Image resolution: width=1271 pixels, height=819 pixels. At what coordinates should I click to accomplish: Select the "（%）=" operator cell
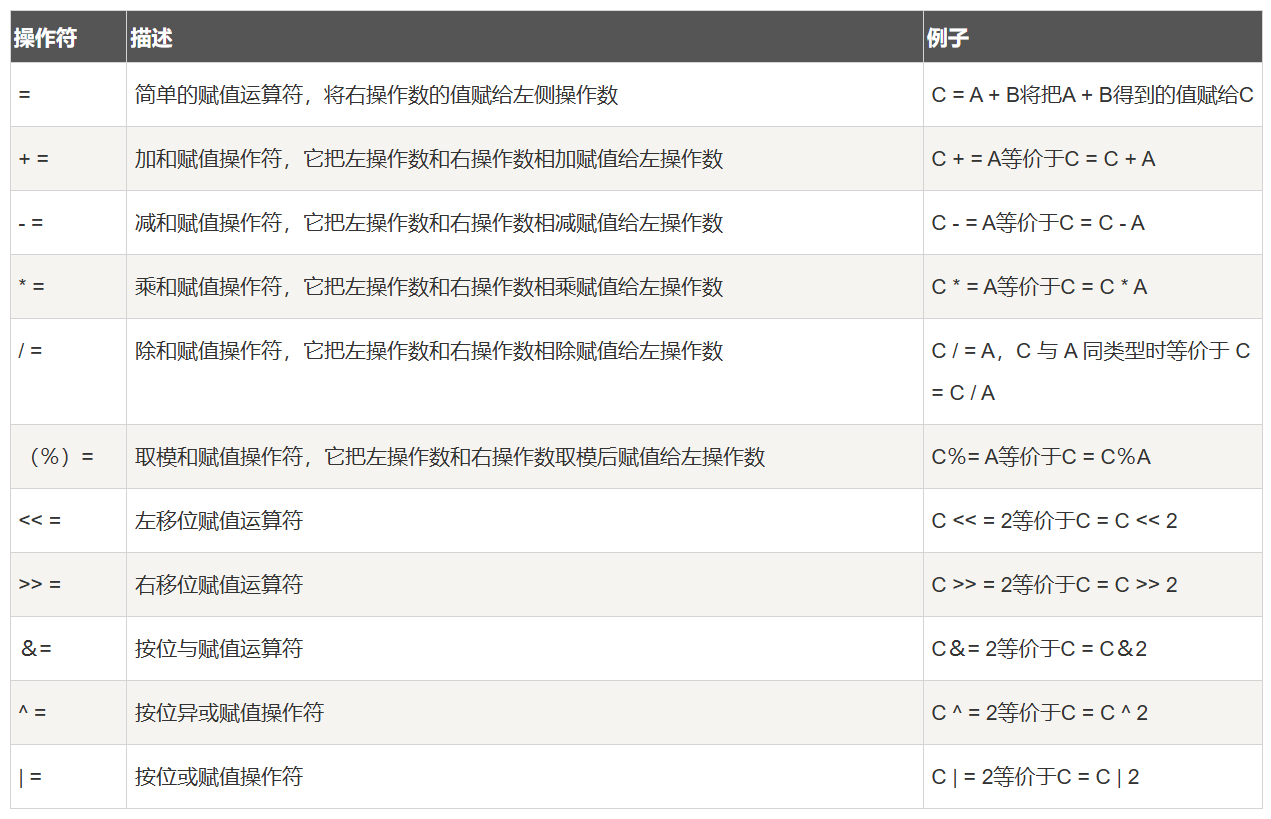57,457
